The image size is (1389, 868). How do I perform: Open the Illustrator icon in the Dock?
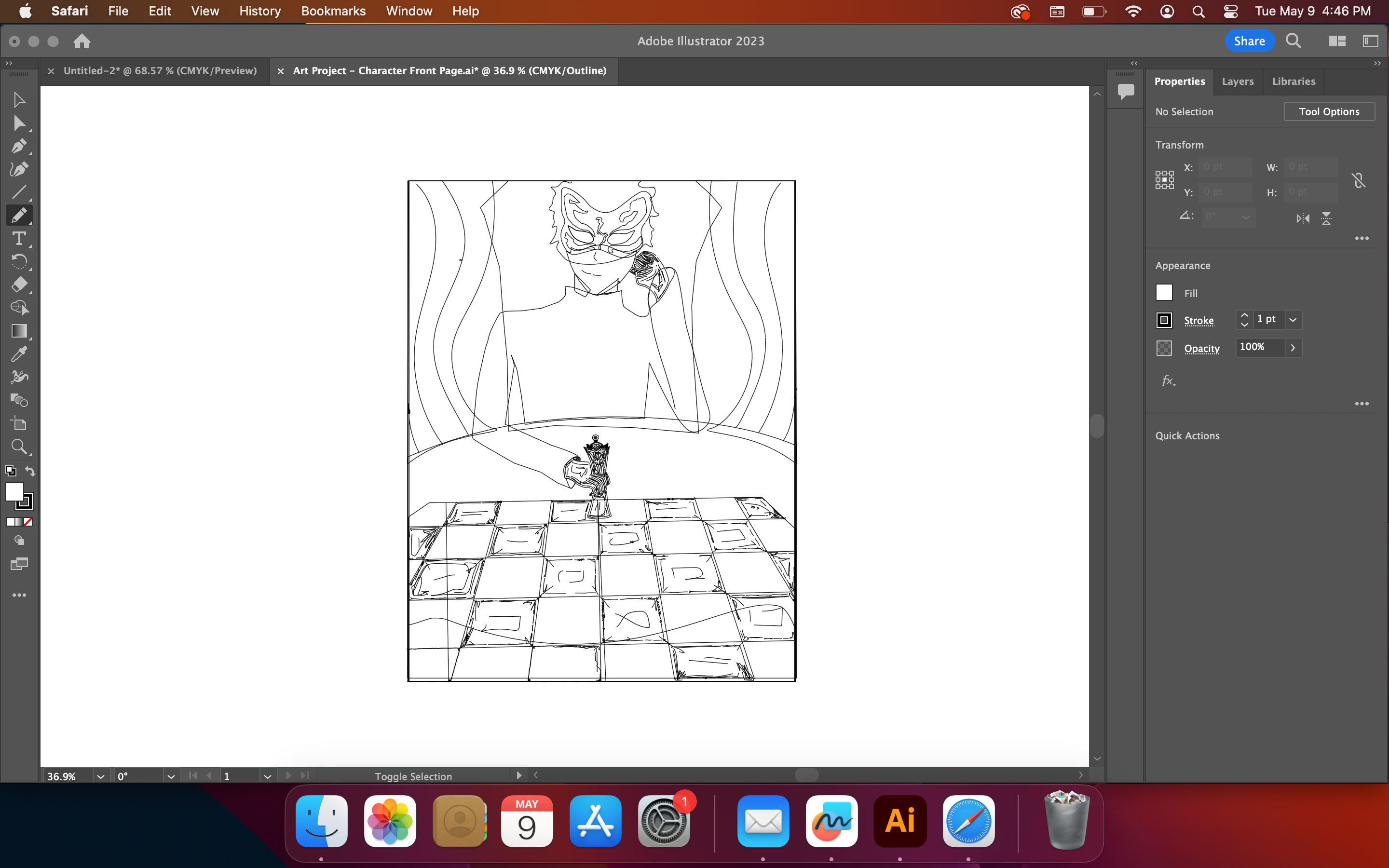(x=899, y=821)
